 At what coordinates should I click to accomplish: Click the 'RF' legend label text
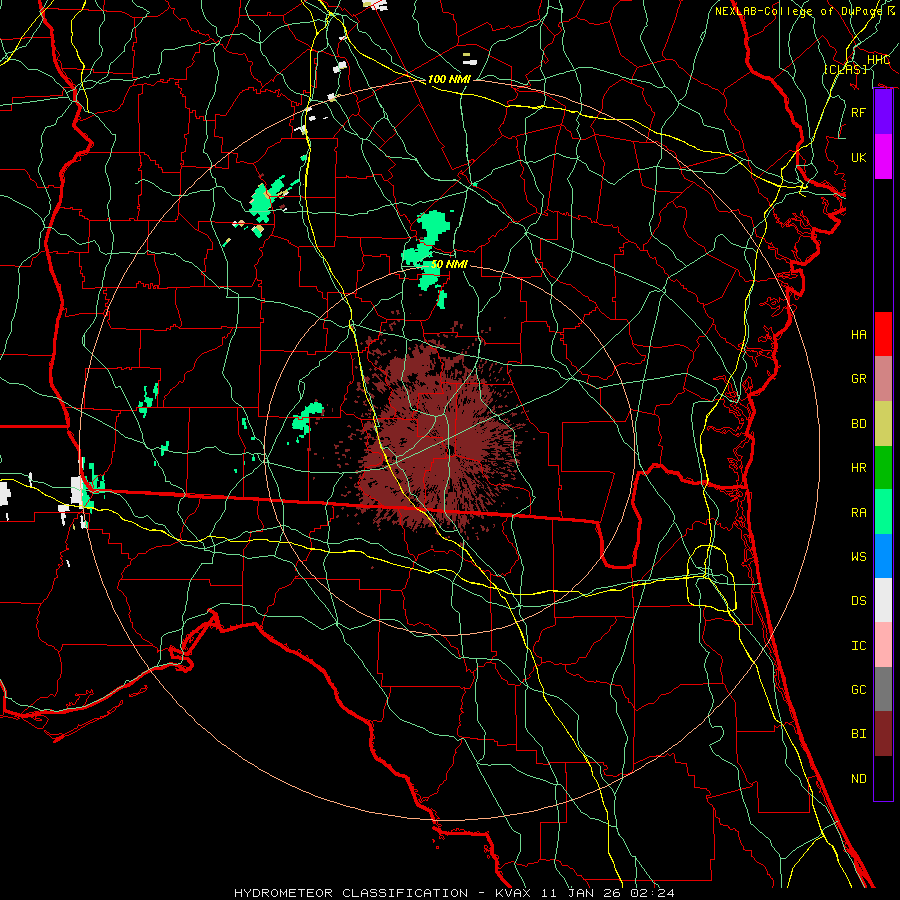[x=858, y=112]
